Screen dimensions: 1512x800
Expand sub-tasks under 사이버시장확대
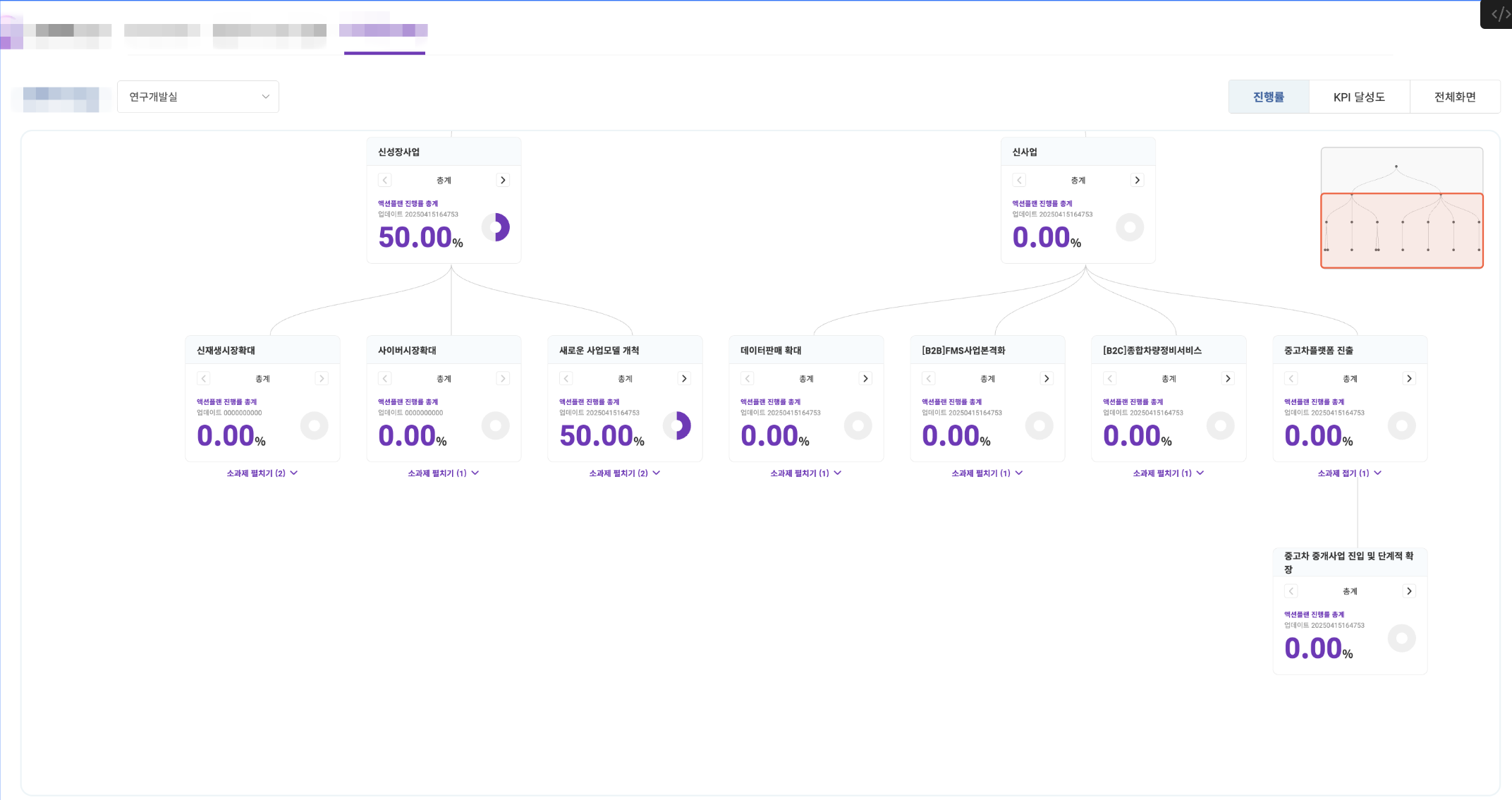[x=443, y=473]
